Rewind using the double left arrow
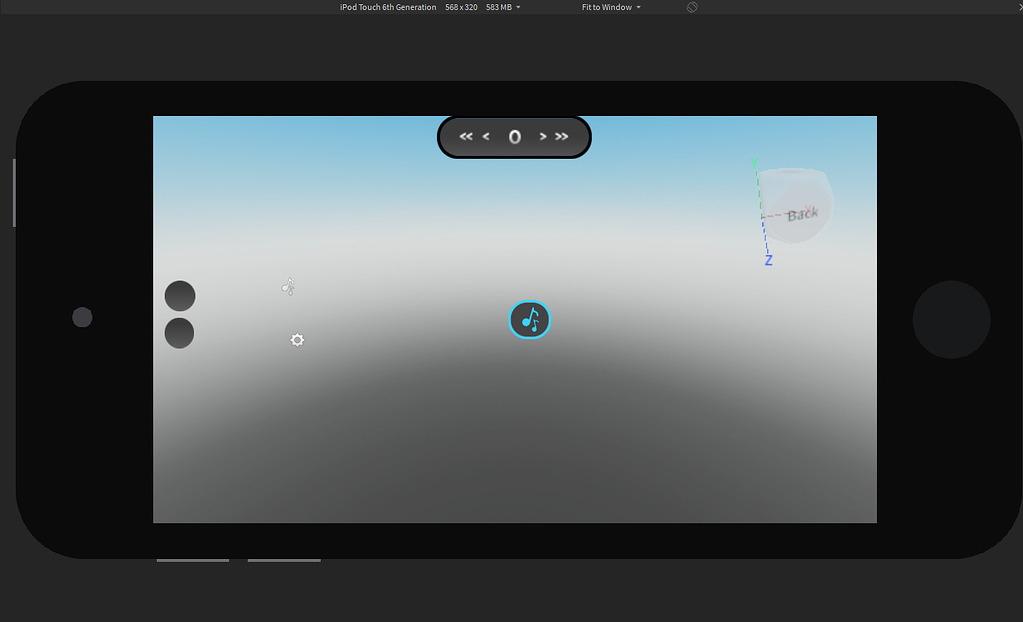1023x622 pixels. (465, 136)
